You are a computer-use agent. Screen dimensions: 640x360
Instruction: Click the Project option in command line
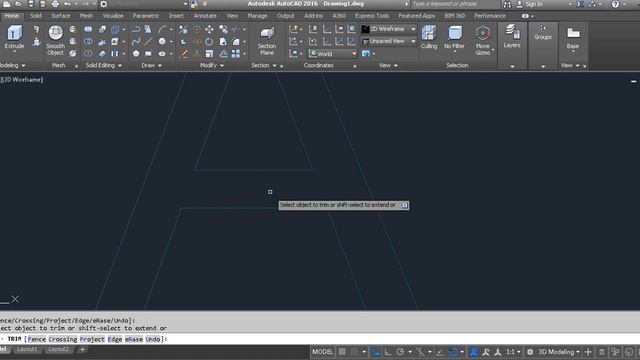pyautogui.click(x=92, y=339)
